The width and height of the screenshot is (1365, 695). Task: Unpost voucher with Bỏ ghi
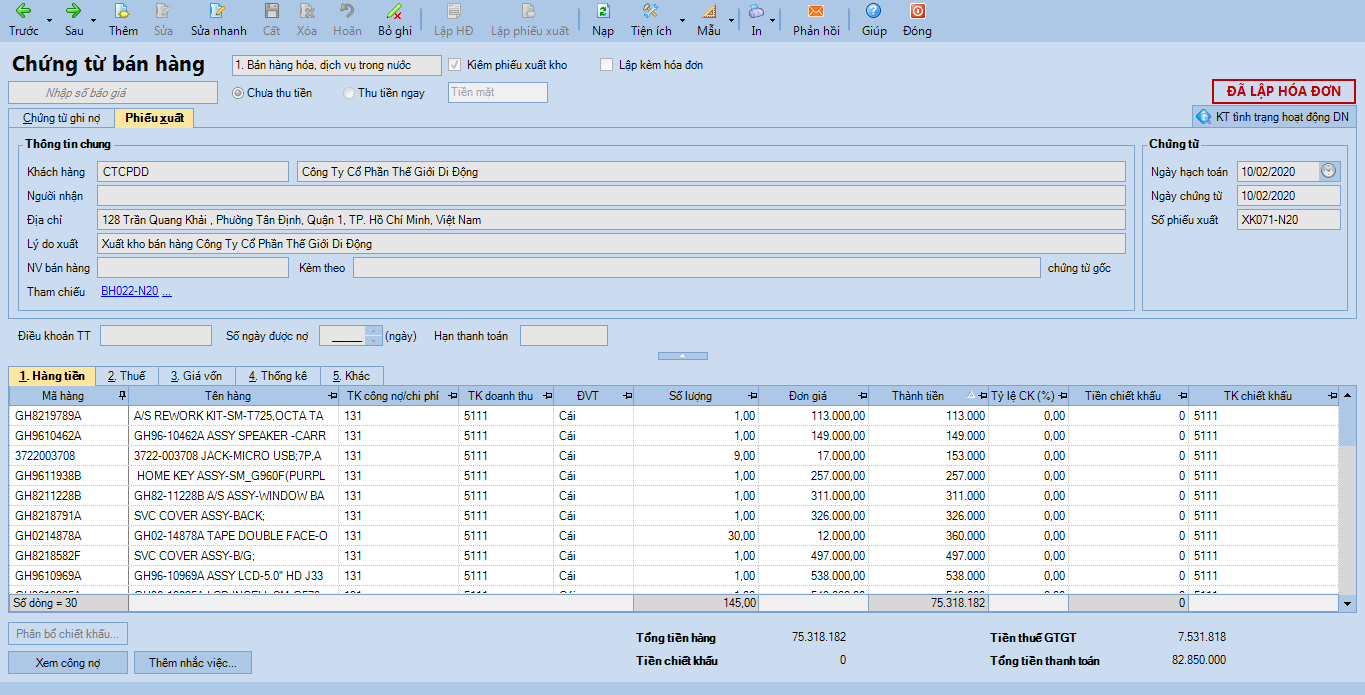click(395, 20)
